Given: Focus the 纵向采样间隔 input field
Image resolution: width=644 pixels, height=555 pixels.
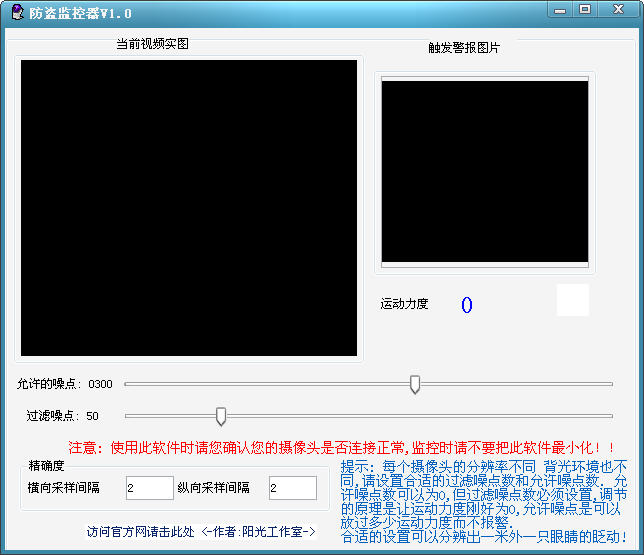Looking at the screenshot, I should pyautogui.click(x=293, y=488).
